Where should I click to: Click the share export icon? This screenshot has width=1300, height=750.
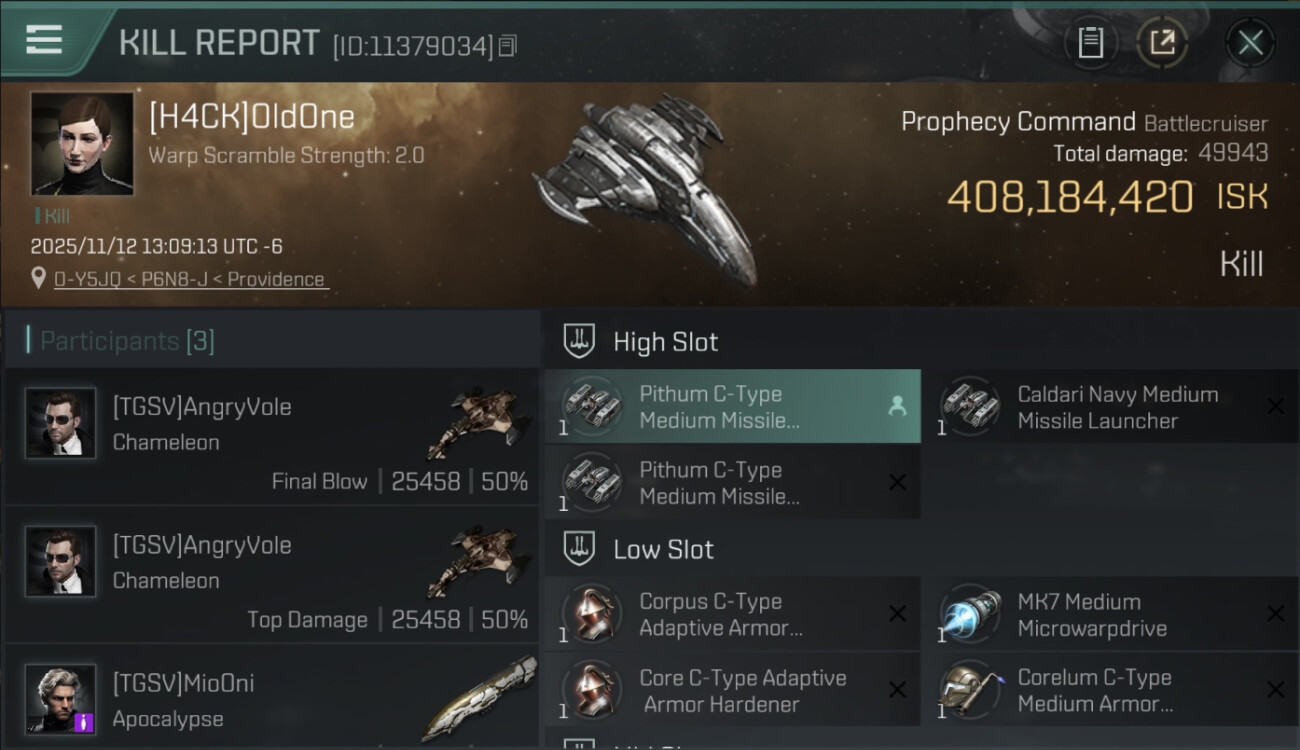(1162, 42)
